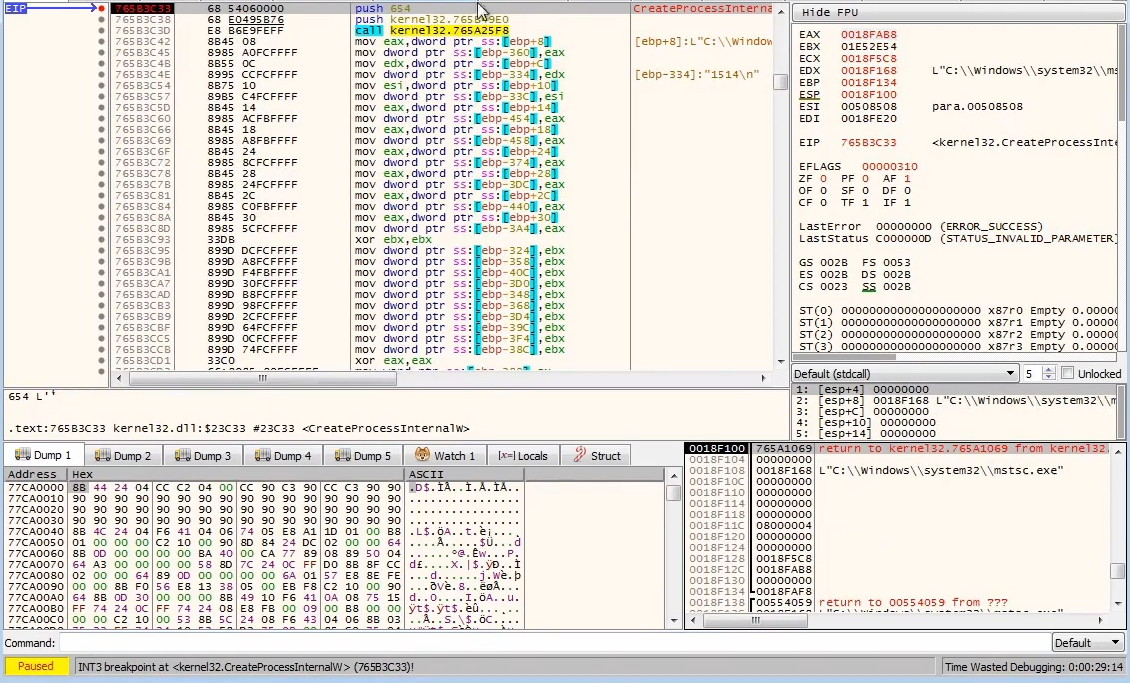Toggle the Unlocked checkbox

[1067, 373]
